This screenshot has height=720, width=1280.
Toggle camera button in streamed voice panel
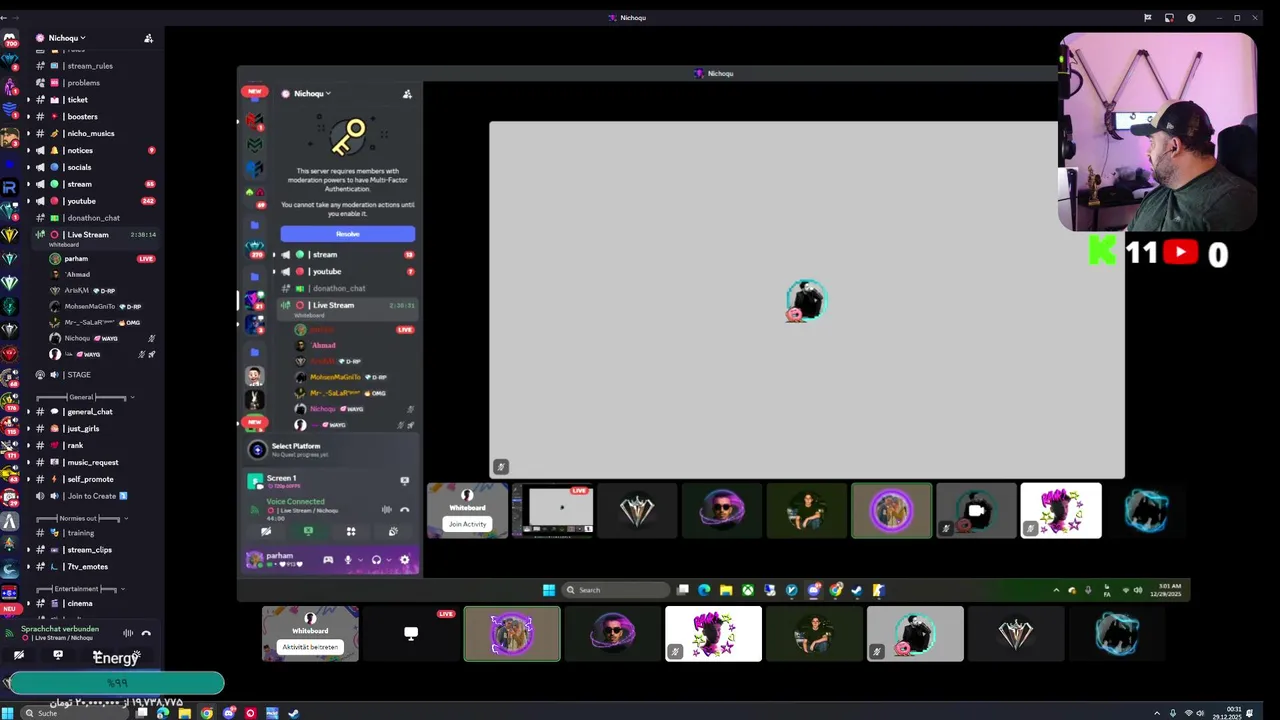tap(266, 532)
